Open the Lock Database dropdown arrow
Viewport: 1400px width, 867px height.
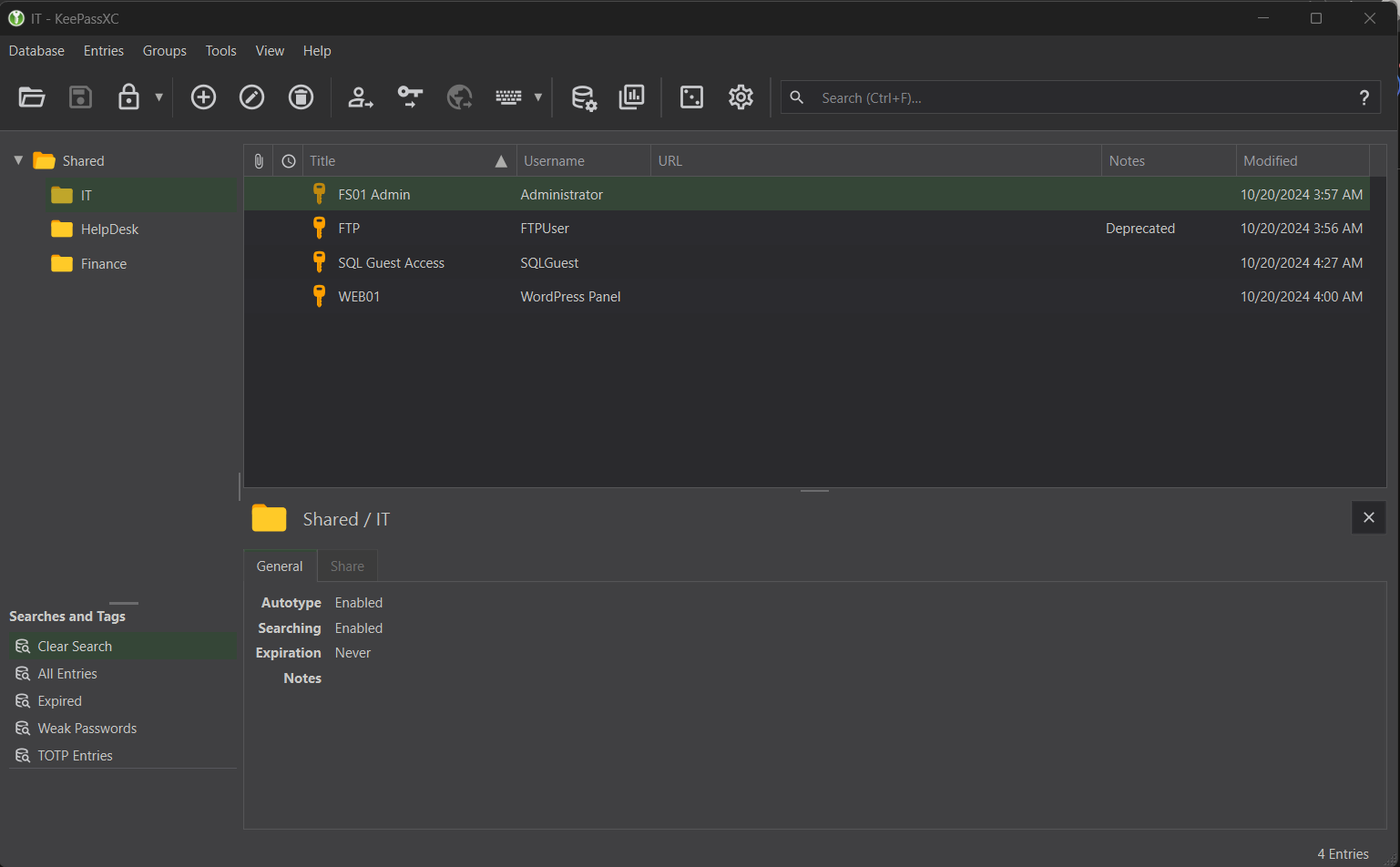coord(159,97)
